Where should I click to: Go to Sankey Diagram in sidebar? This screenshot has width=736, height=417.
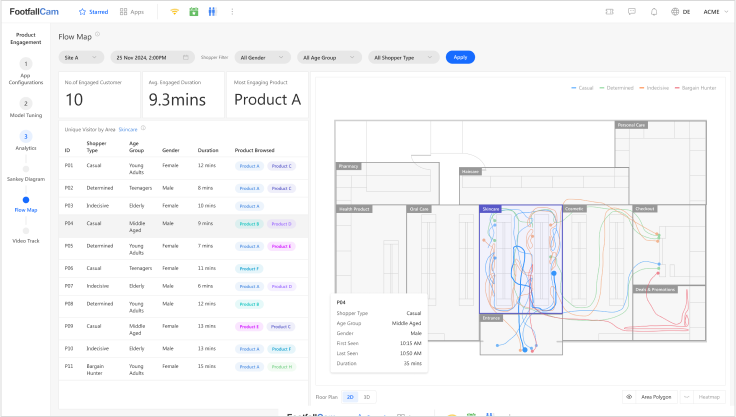[26, 178]
